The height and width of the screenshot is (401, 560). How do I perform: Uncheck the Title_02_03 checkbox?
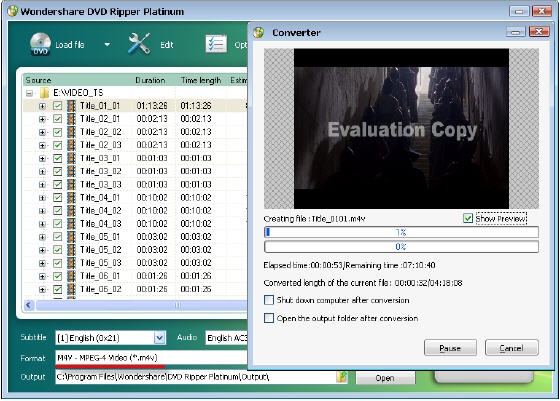57,145
